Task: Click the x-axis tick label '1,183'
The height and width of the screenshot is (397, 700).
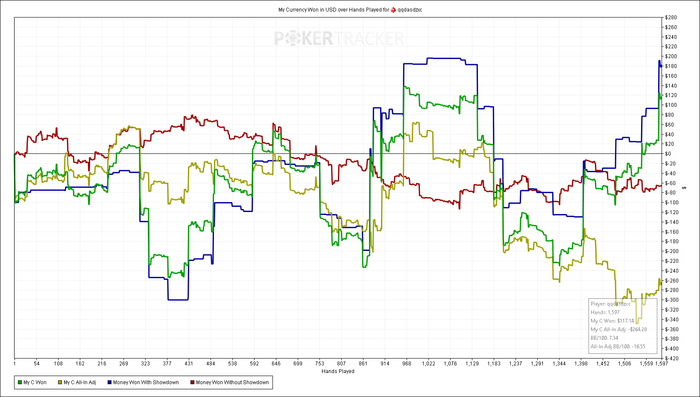Action: pyautogui.click(x=493, y=364)
